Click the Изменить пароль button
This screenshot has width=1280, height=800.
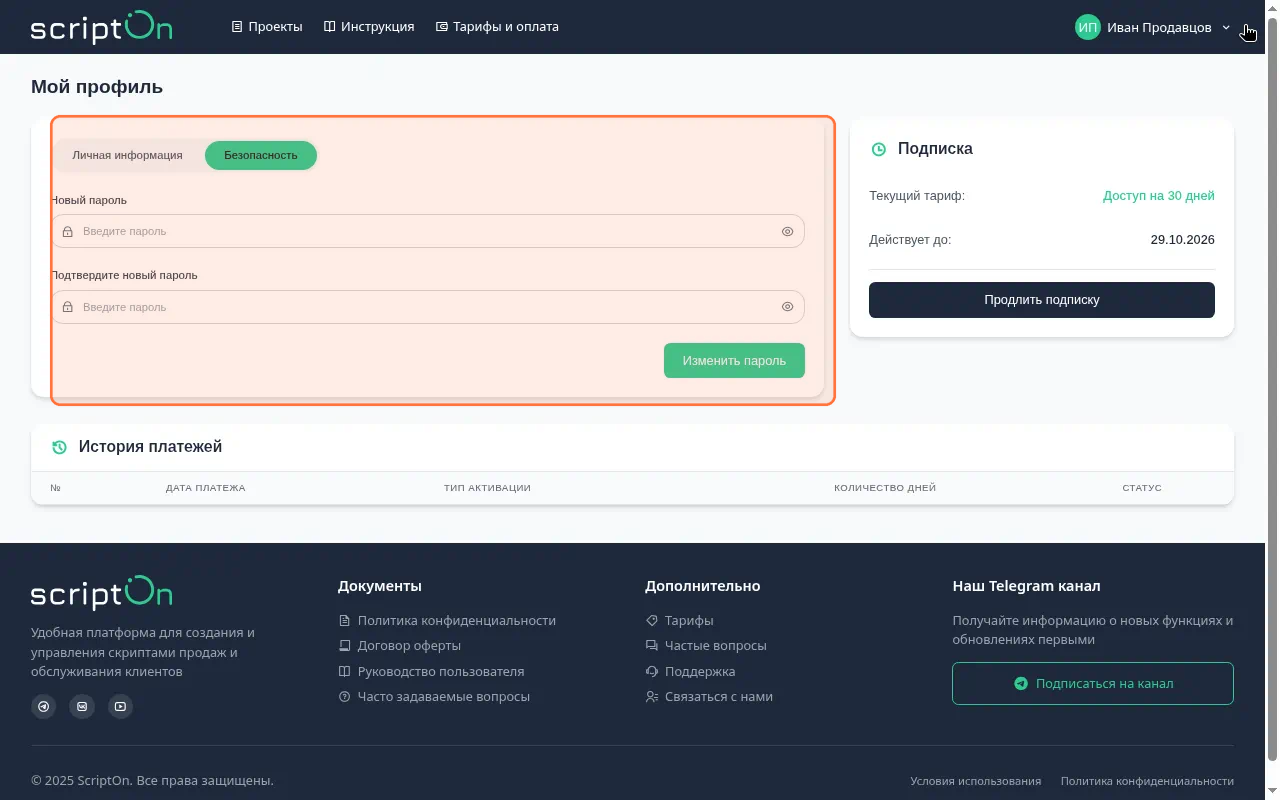[x=734, y=361]
